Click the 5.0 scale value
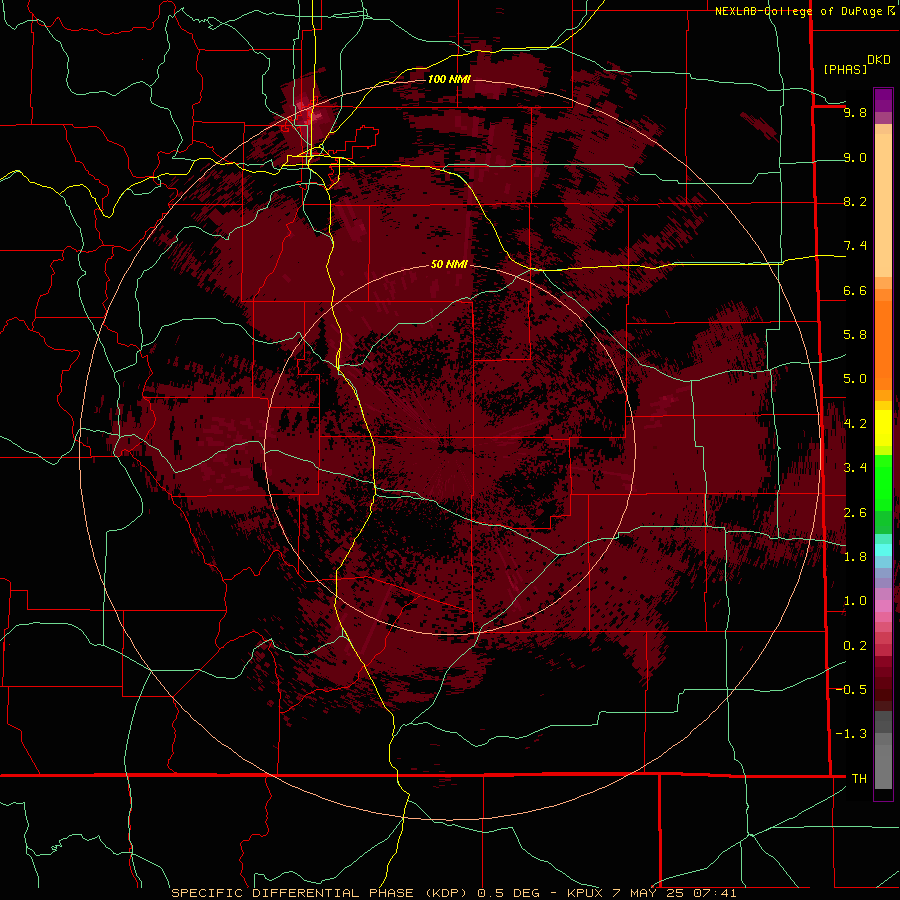This screenshot has width=900, height=900. [855, 379]
